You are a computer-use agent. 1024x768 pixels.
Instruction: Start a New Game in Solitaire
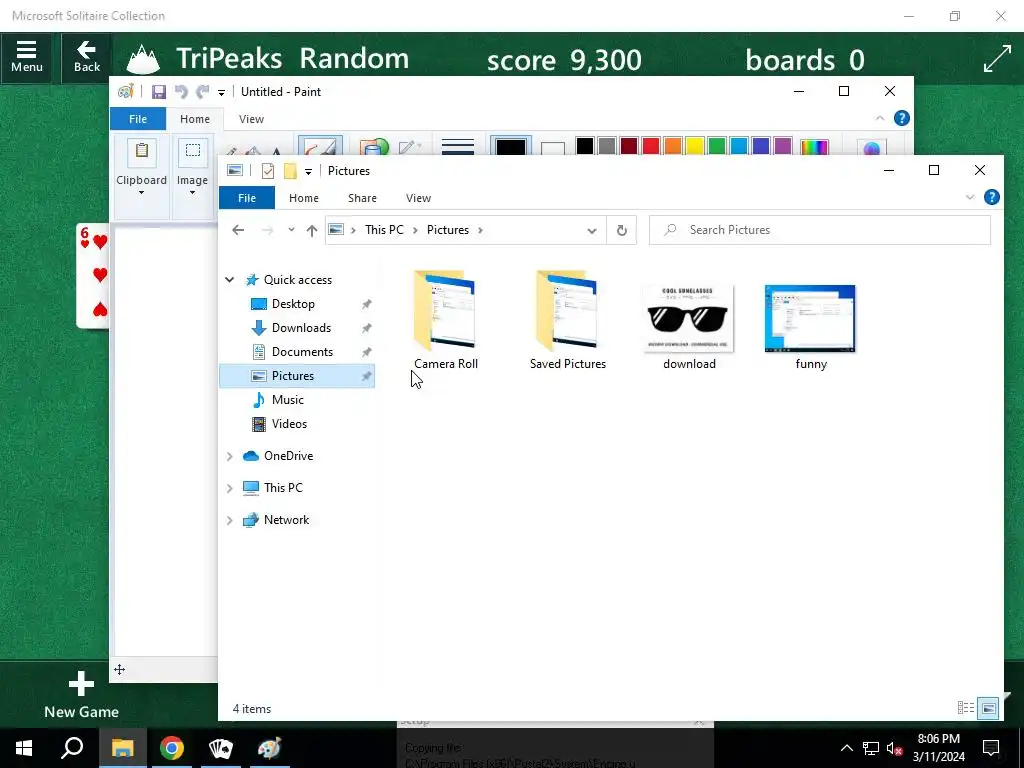point(82,696)
